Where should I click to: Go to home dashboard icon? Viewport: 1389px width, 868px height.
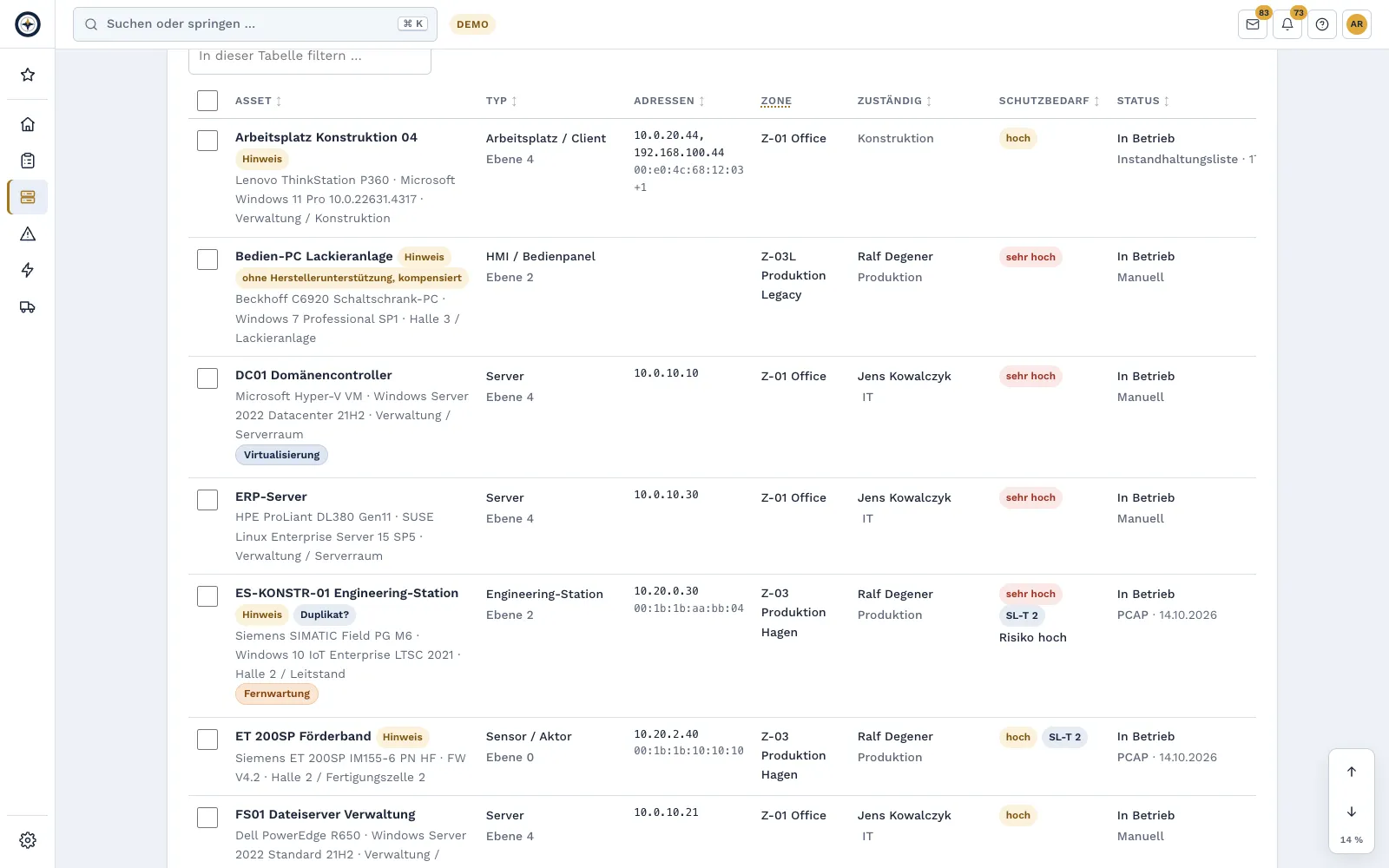28,124
